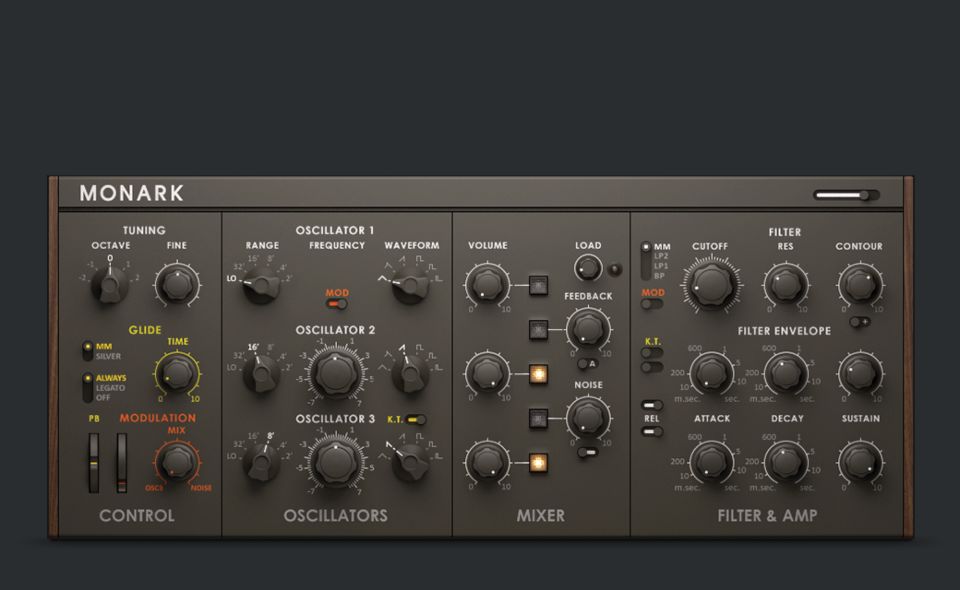
Task: Toggle the filter MOD switch
Action: click(652, 303)
